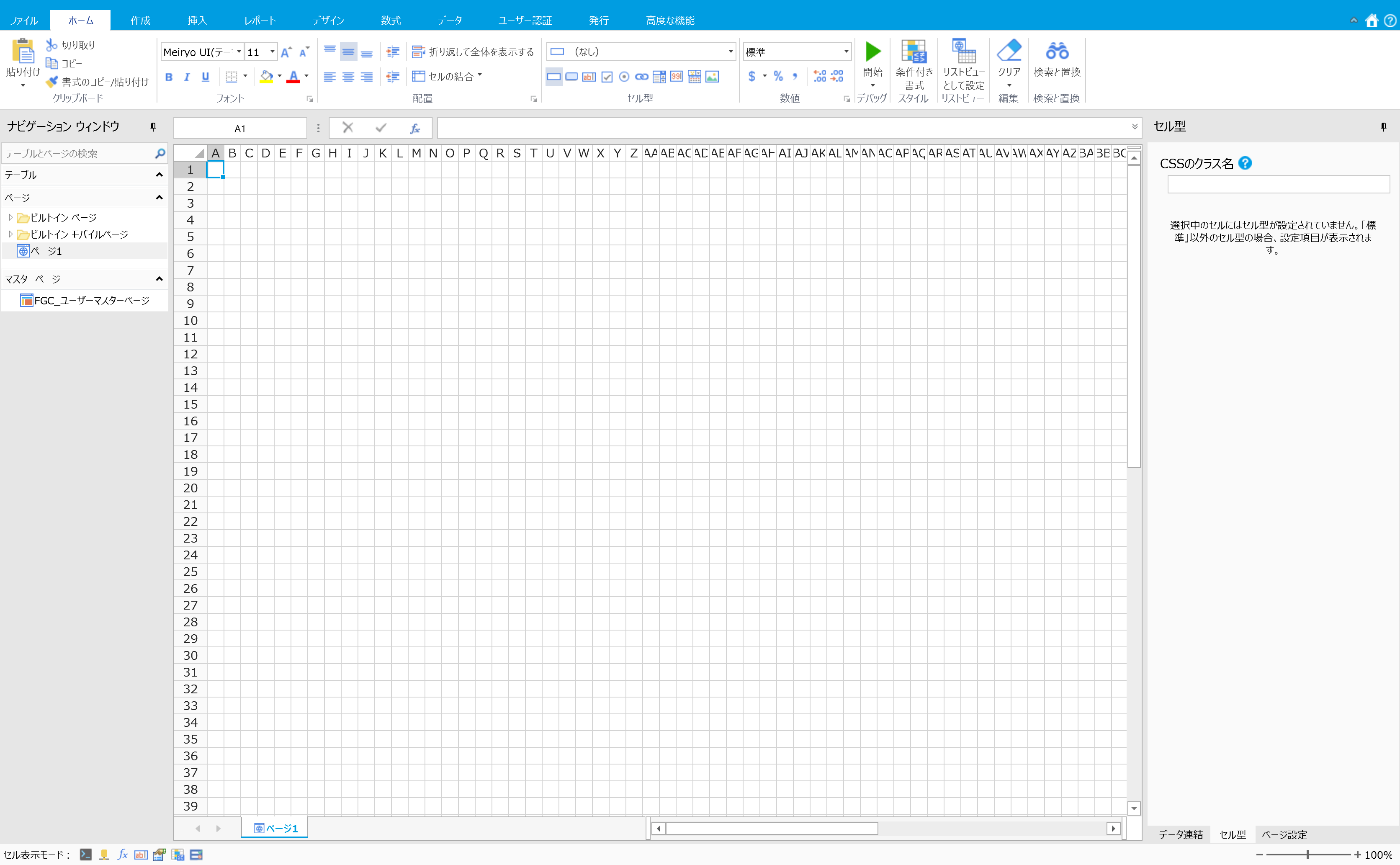The width and height of the screenshot is (1400, 865).
Task: Switch to the 挿入 ribbon tab
Action: [x=197, y=19]
